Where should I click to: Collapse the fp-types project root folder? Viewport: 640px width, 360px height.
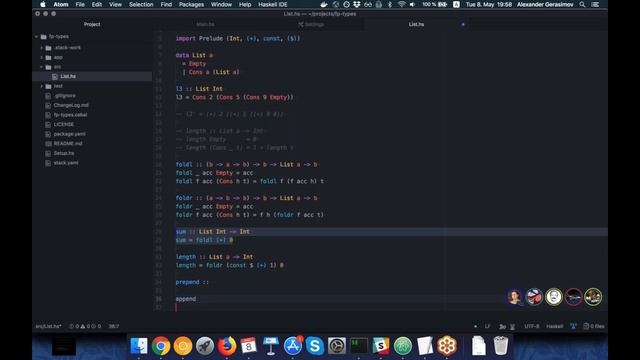pos(36,36)
